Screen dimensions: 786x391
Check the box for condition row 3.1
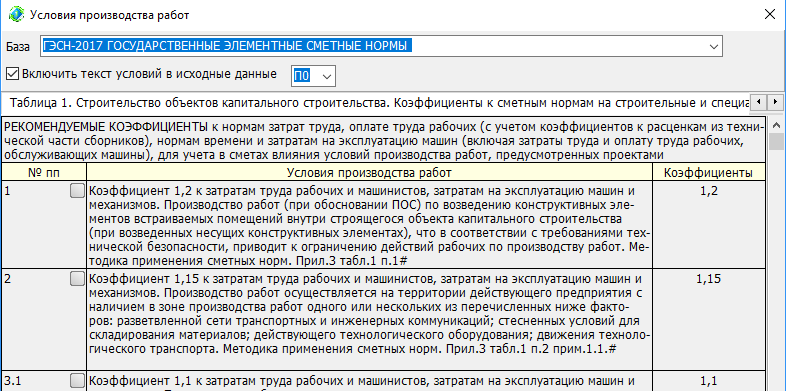coord(77,381)
